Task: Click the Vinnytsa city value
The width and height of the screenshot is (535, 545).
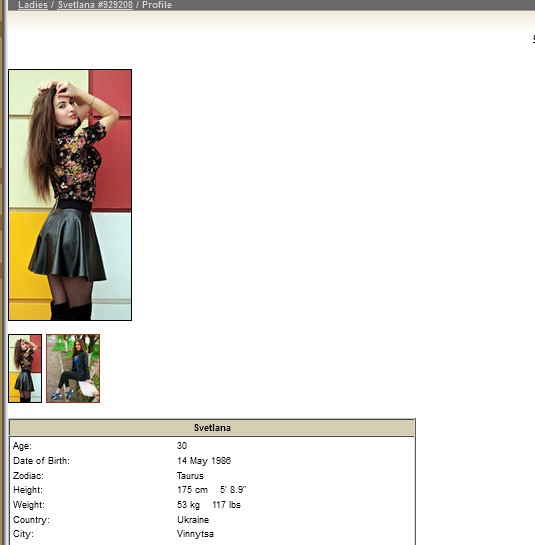Action: click(x=195, y=534)
